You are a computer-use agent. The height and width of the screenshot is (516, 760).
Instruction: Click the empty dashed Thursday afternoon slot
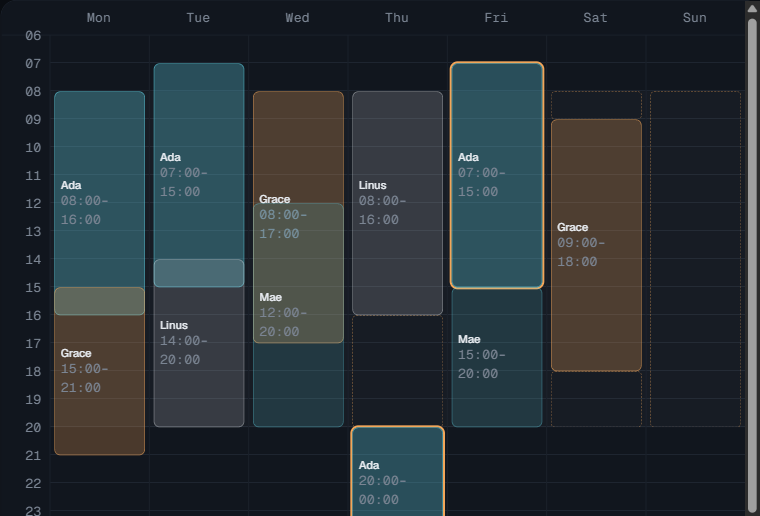[x=397, y=371]
